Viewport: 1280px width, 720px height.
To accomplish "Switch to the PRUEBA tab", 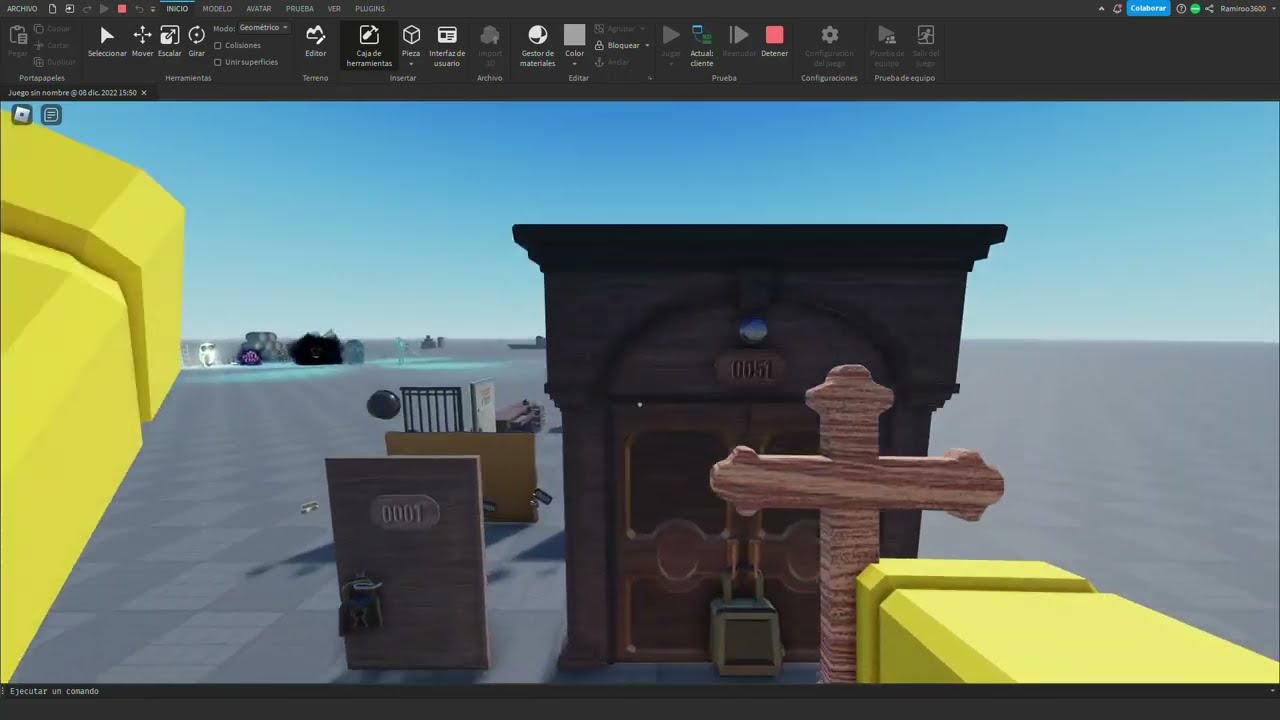I will click(x=300, y=8).
